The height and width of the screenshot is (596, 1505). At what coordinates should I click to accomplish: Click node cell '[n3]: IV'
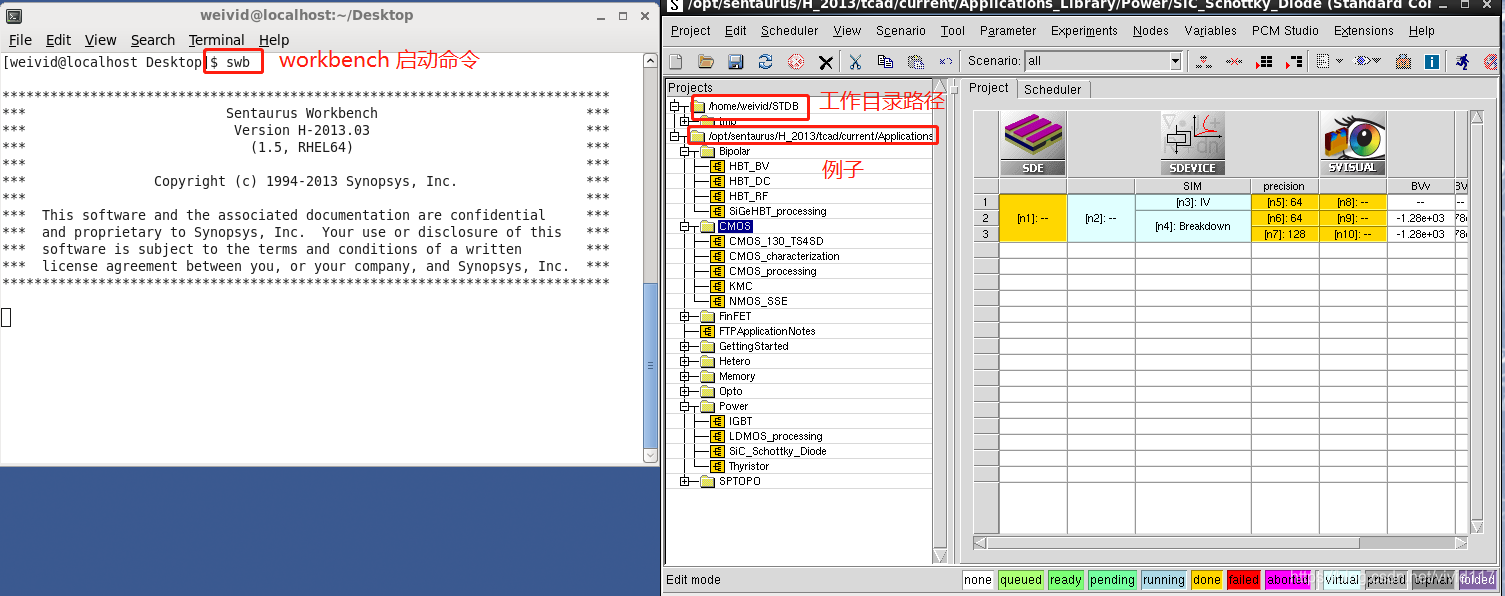coord(1192,202)
